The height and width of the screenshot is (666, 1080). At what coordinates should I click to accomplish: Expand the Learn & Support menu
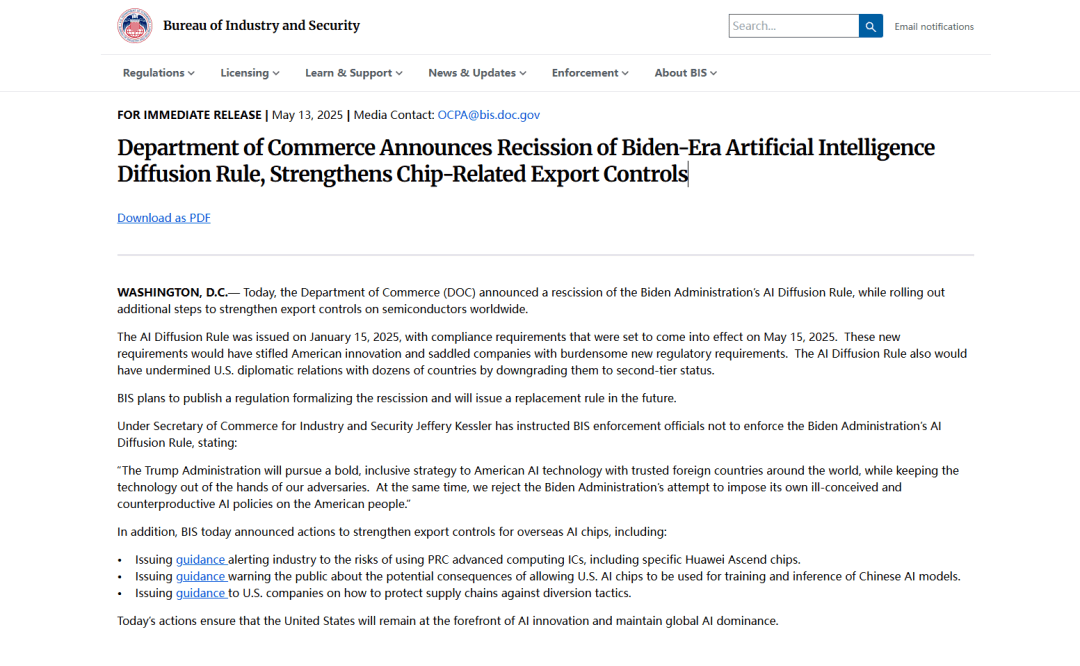[353, 73]
